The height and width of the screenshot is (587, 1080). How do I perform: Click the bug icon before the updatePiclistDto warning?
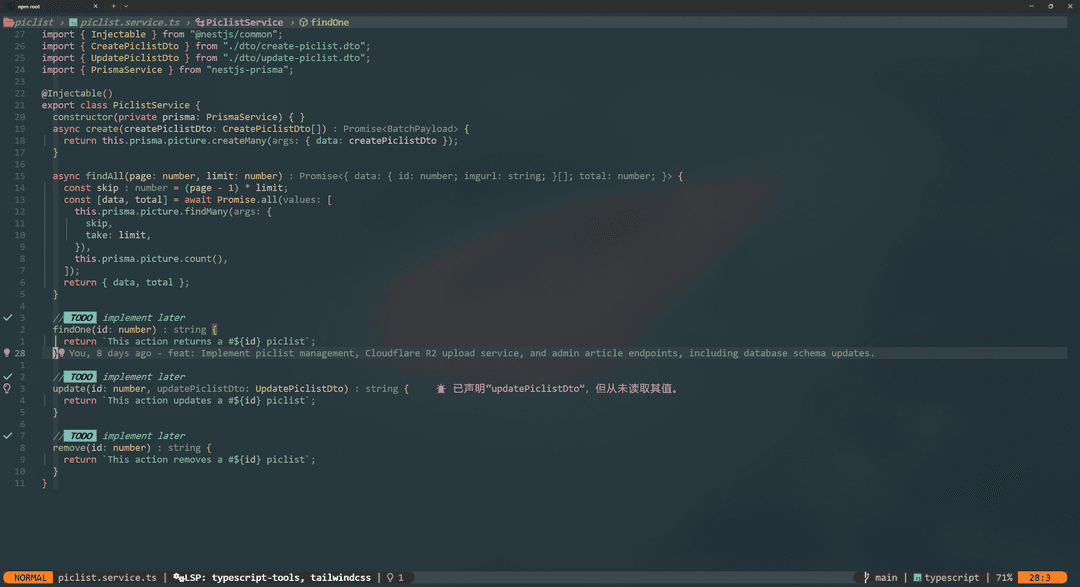coord(441,389)
